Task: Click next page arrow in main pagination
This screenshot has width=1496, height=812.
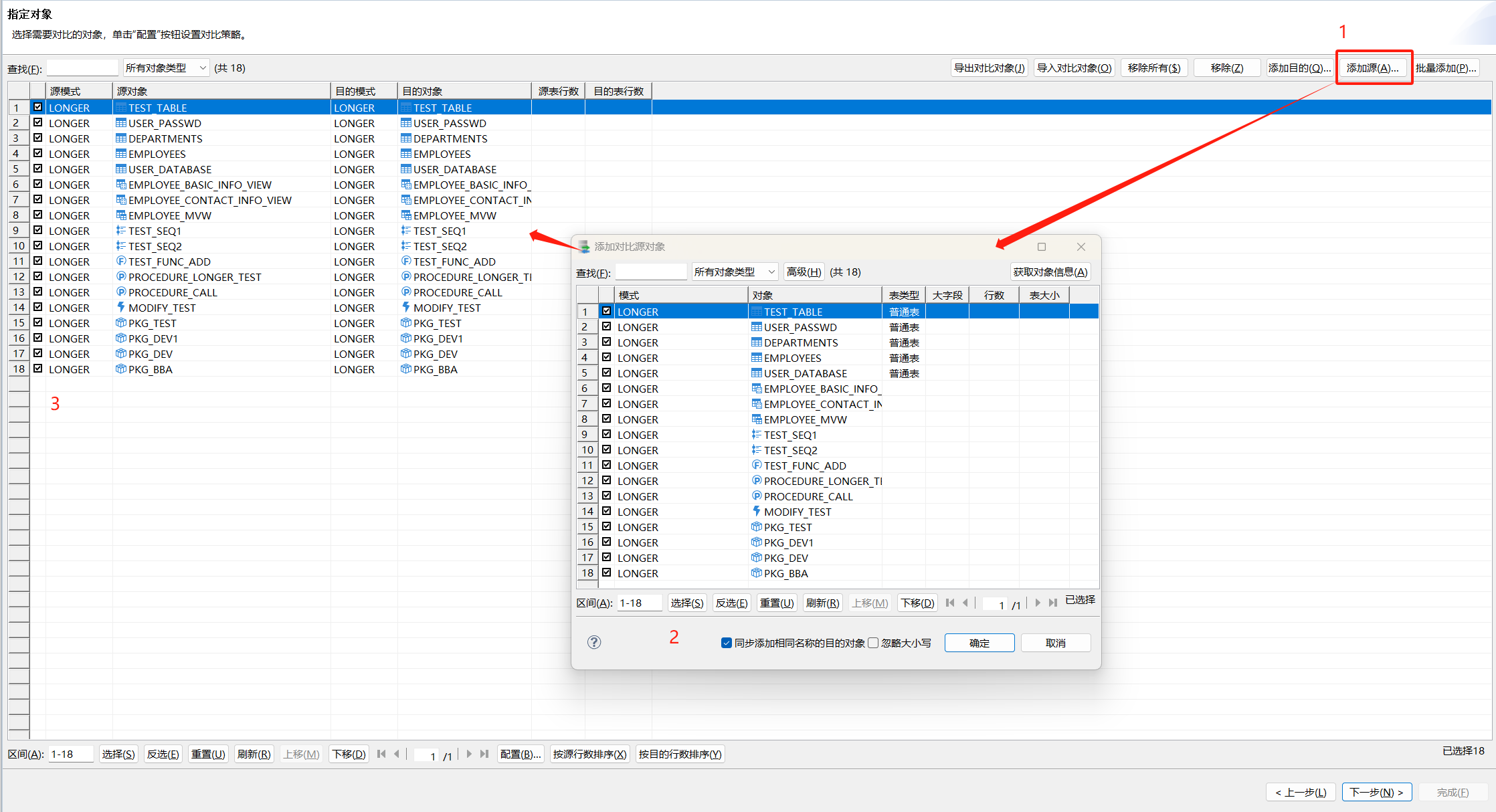Action: point(469,754)
